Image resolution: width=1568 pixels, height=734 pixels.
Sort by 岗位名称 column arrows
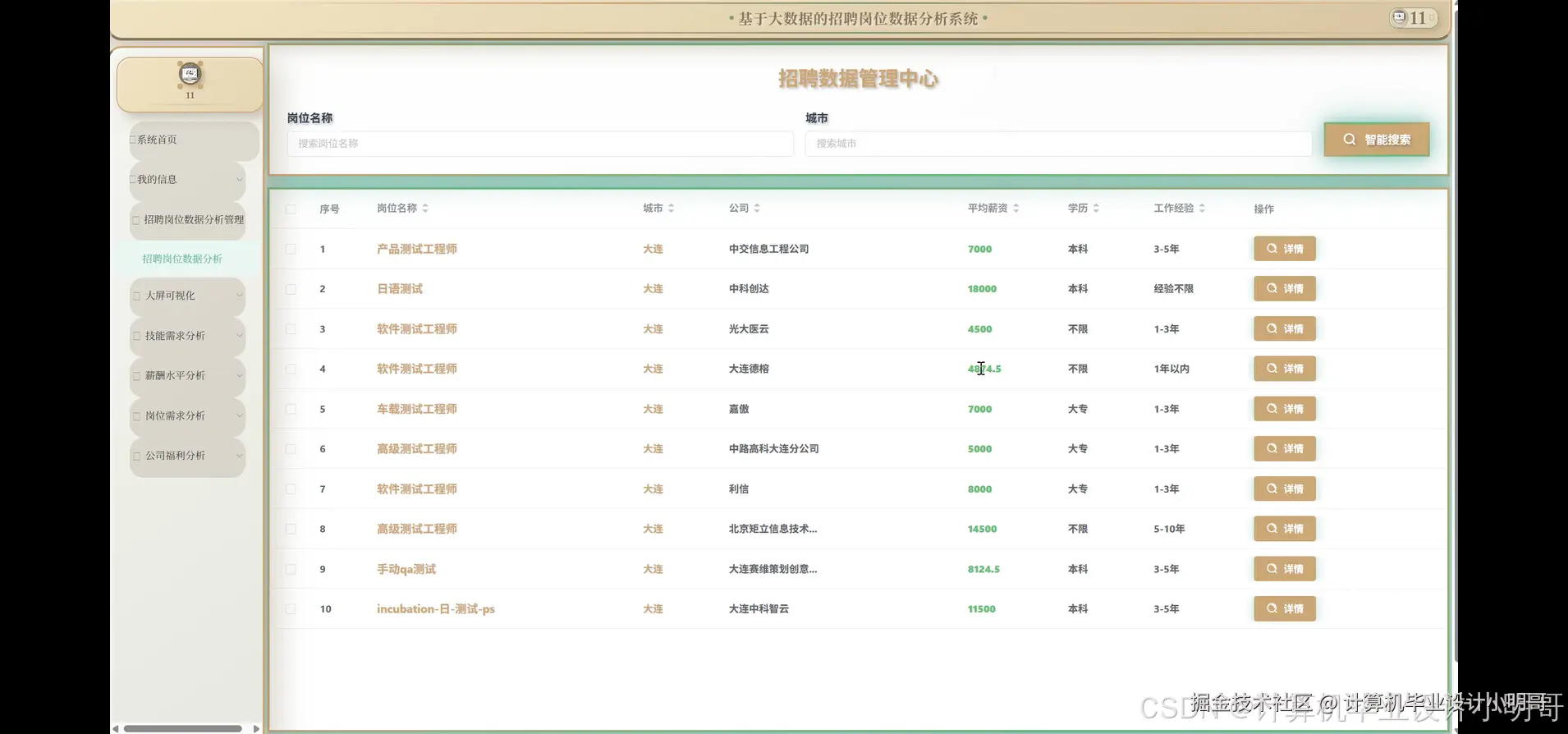425,209
